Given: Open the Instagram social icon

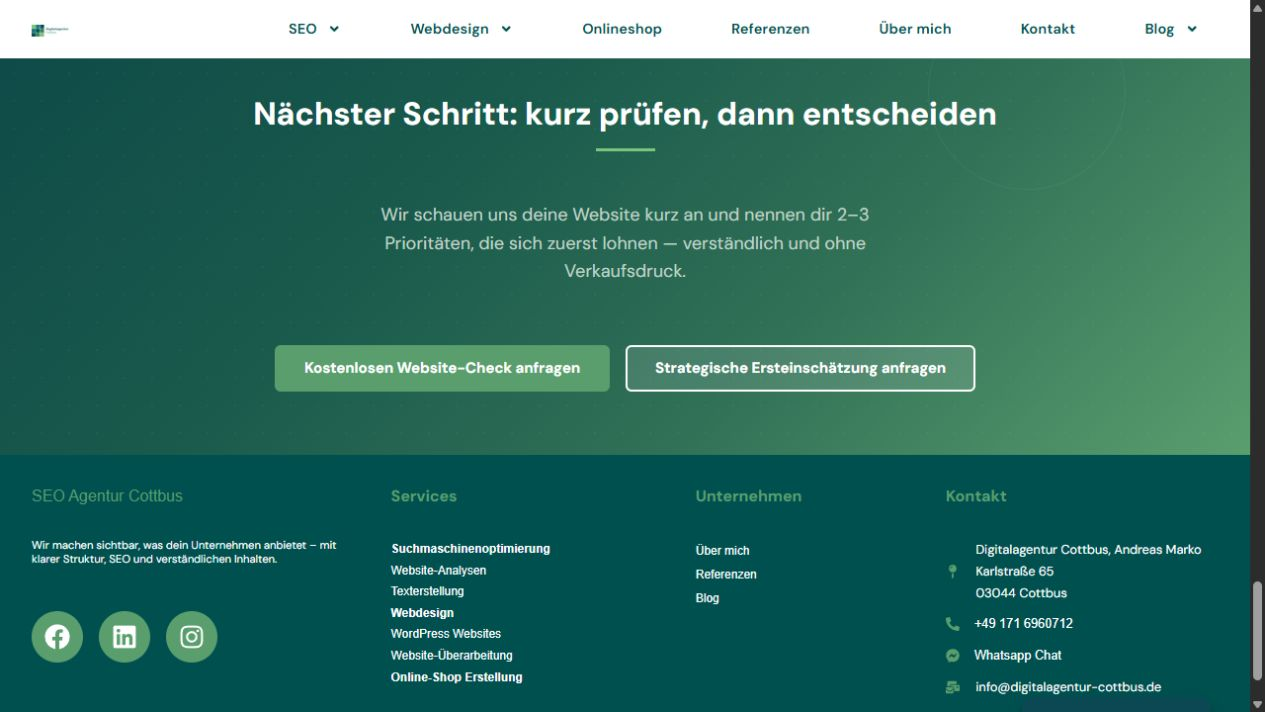Looking at the screenshot, I should tap(191, 637).
